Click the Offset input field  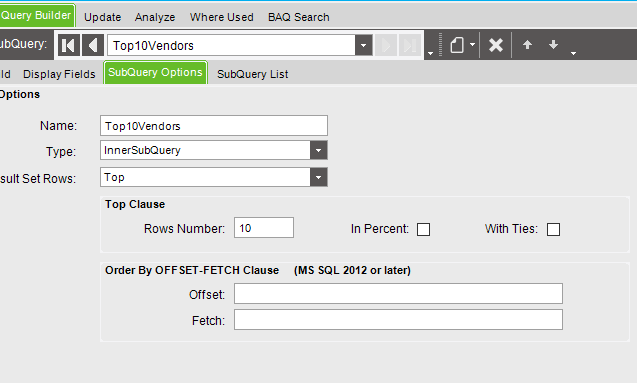tap(398, 294)
